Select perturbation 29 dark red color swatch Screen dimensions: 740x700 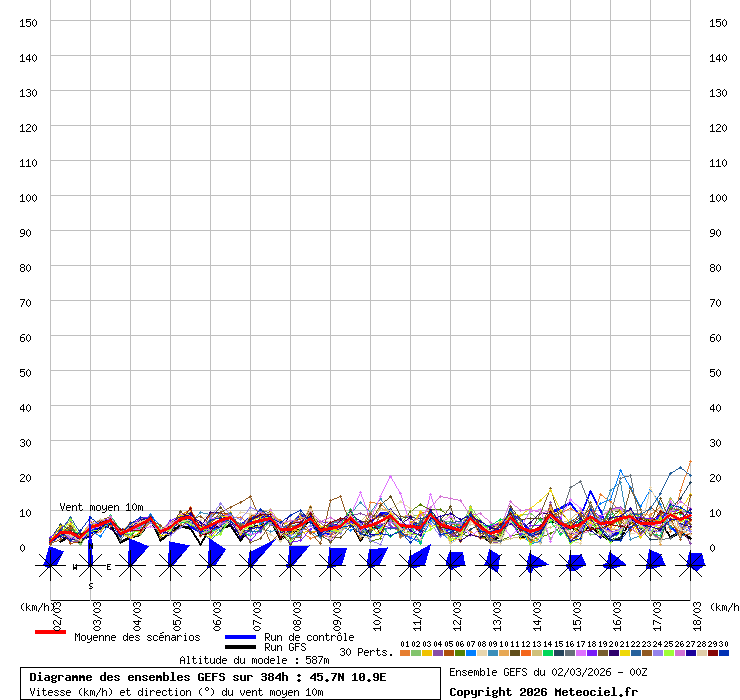[713, 653]
